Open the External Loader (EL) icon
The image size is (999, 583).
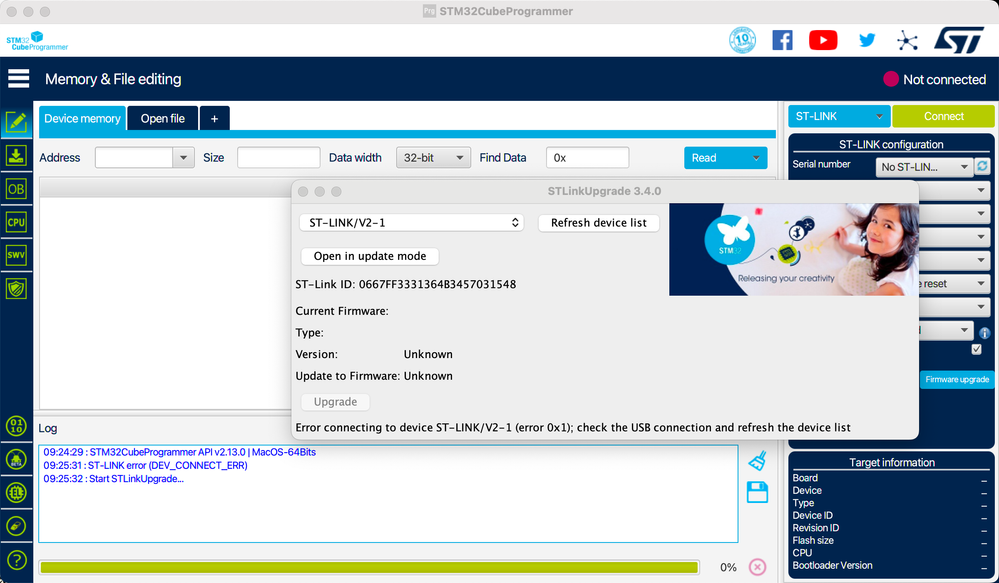16,492
